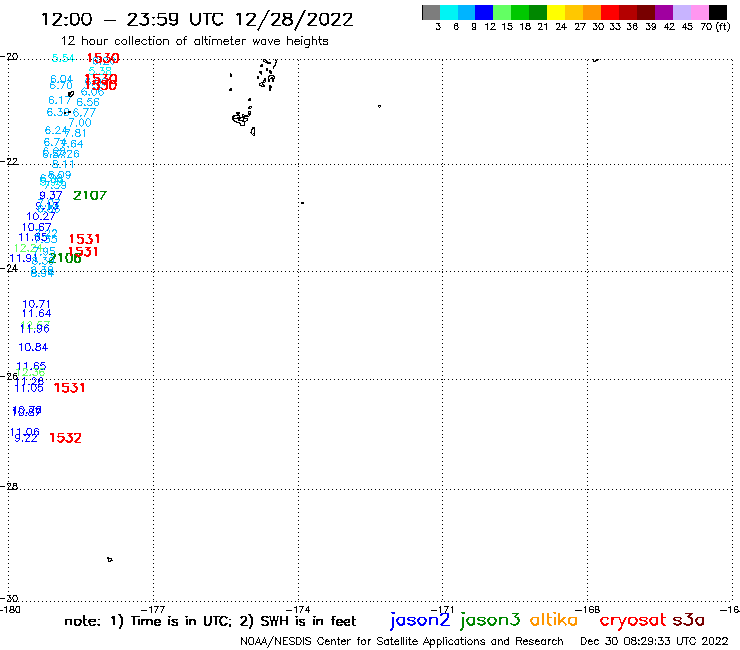
Task: Click the orange 'altika' satellite label
Action: click(554, 620)
